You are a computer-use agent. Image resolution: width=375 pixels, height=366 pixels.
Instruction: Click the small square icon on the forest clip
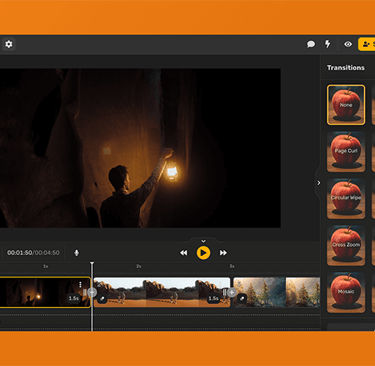(242, 298)
